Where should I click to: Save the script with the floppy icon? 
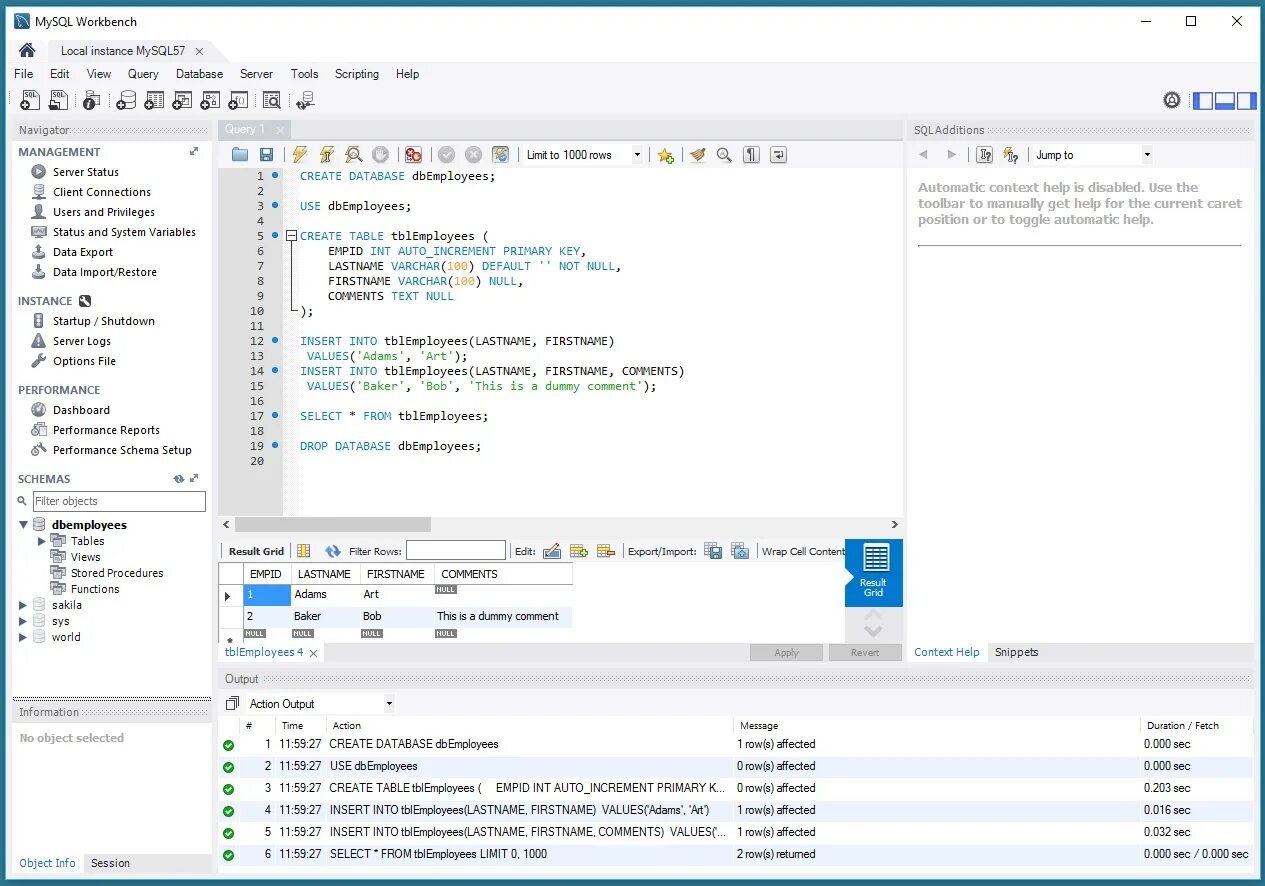point(266,155)
